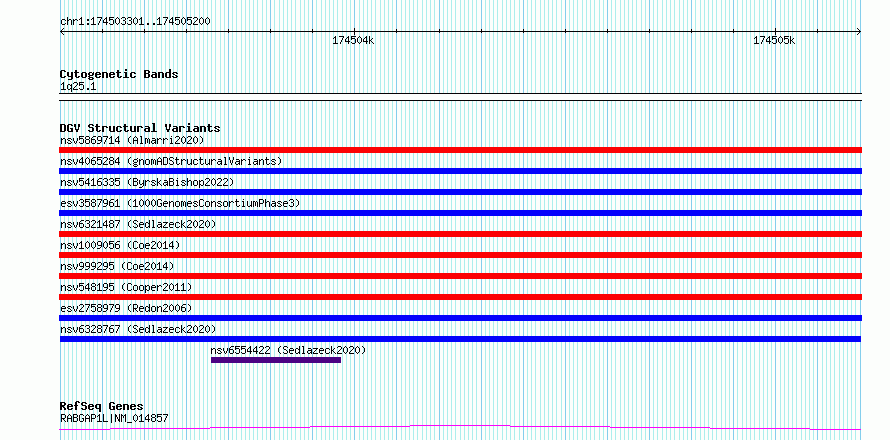
Task: Click the blue bar for esv2758979 (Redon2006)
Action: (460, 318)
